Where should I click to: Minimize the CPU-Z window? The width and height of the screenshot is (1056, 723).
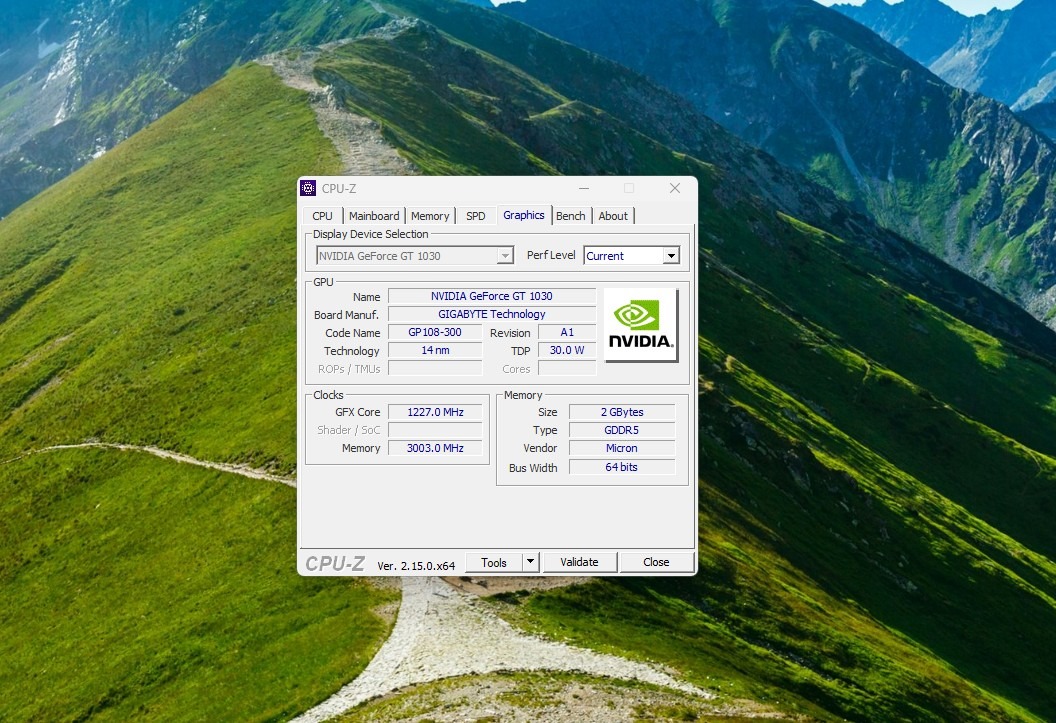tap(584, 188)
